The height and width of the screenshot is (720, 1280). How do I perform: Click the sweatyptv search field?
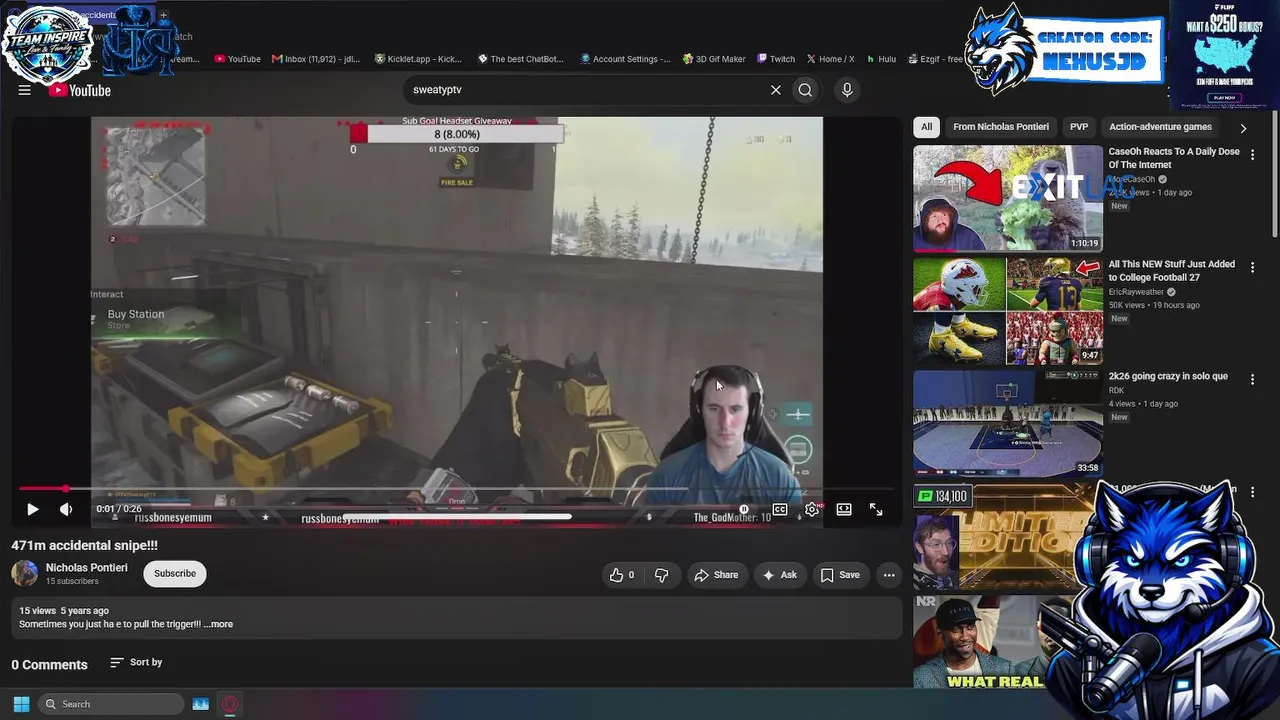(x=585, y=90)
